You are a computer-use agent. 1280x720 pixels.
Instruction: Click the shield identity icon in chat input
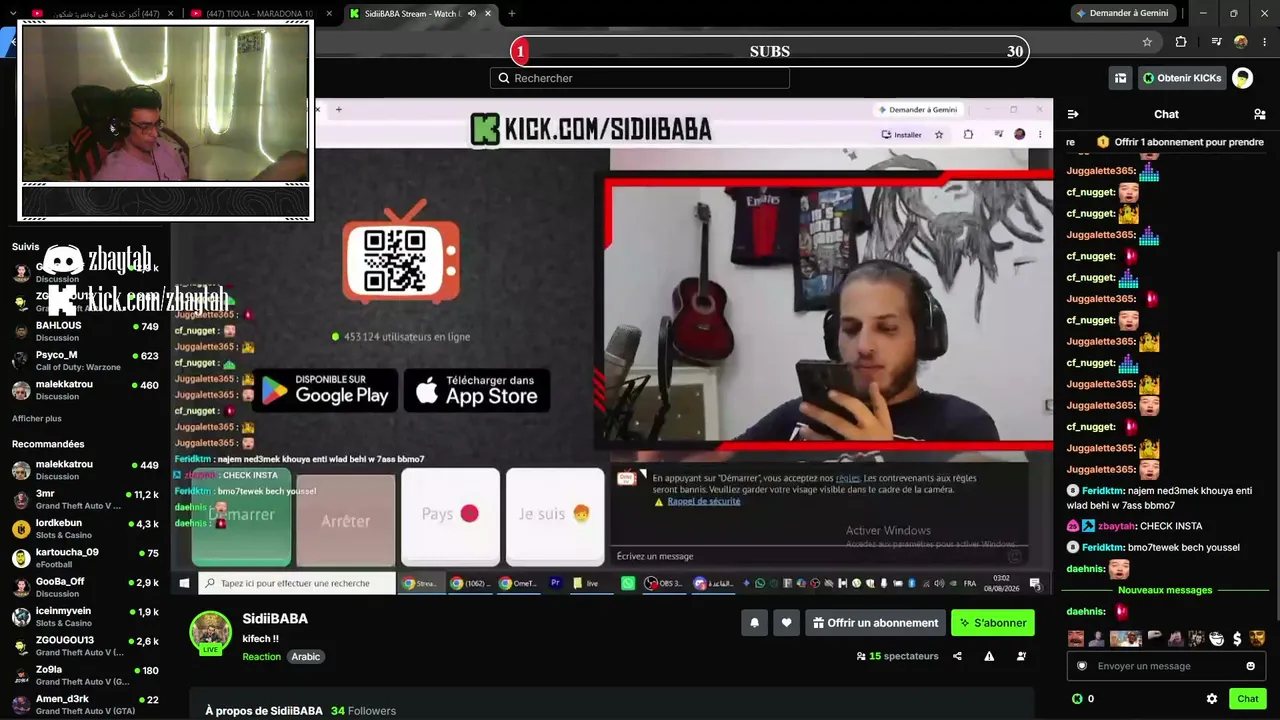pos(1081,666)
